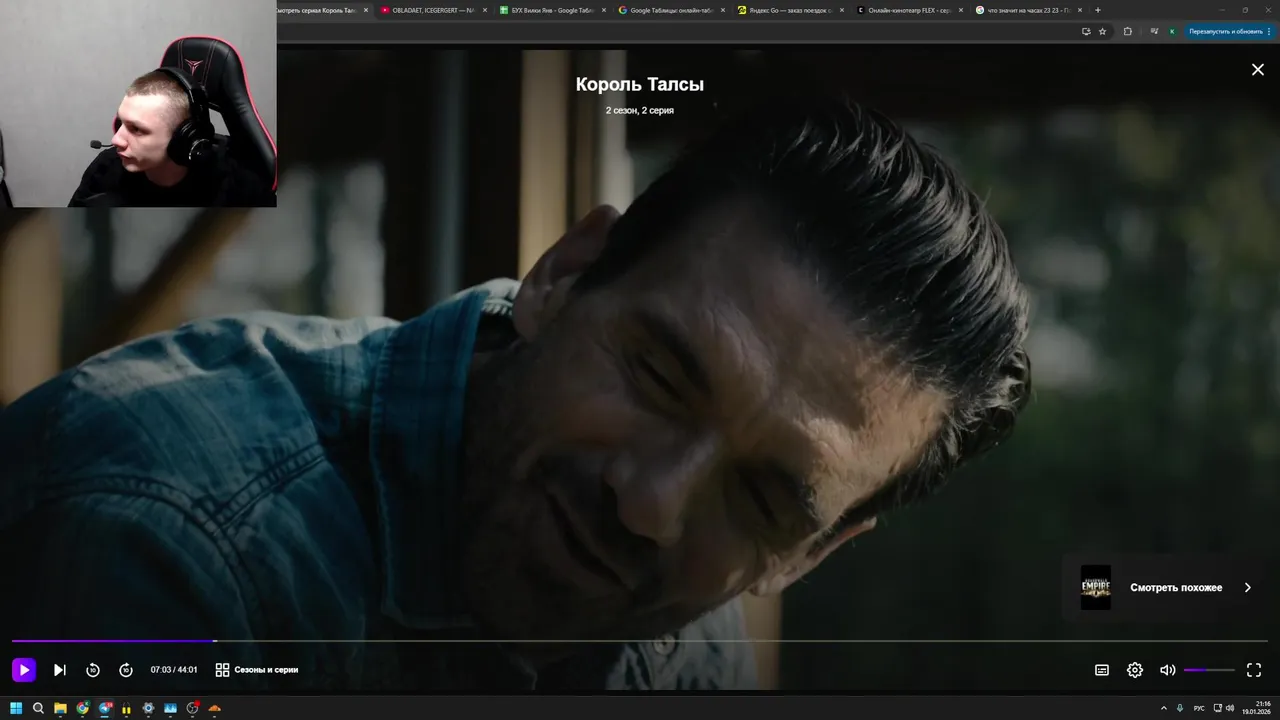Open the blue monitor app in the taskbar

coord(170,708)
